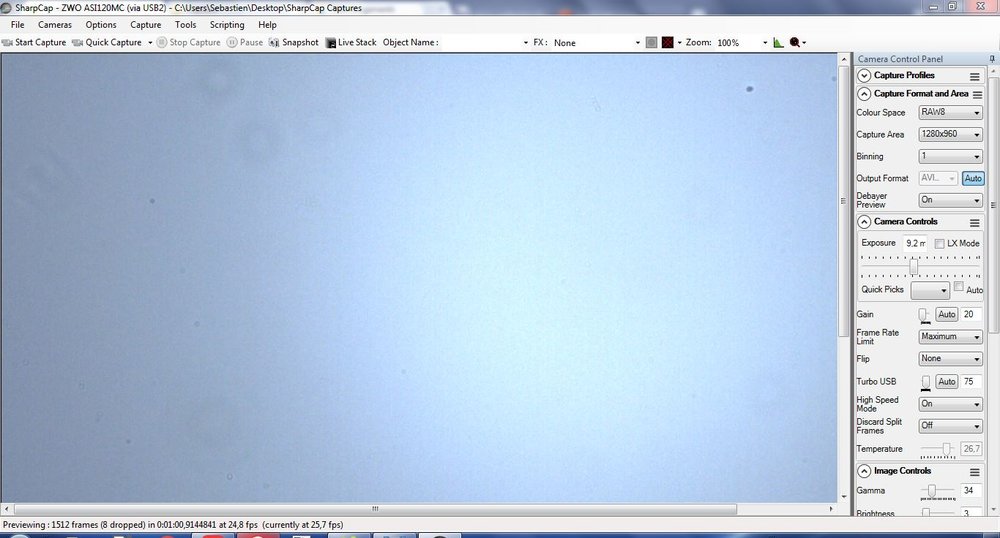
Task: Open Capture Format and Area hamburger menu
Action: tap(977, 94)
